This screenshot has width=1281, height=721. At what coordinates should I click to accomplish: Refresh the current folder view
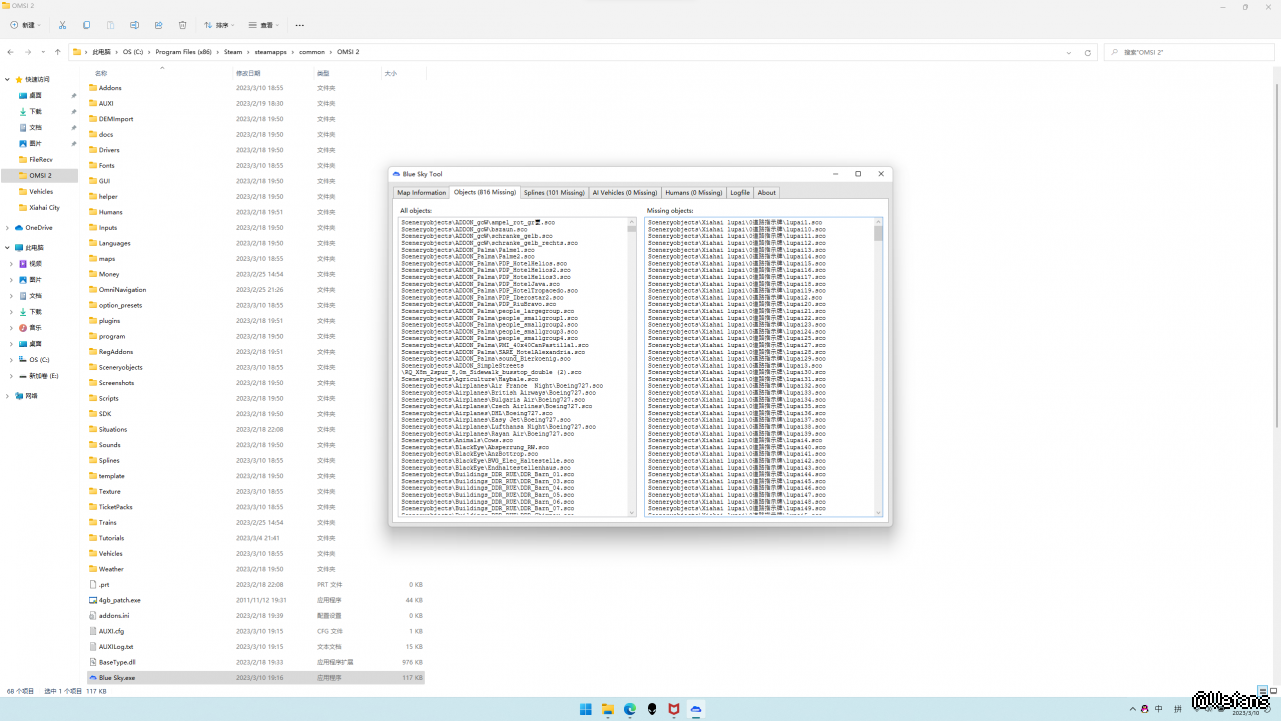pos(1087,52)
